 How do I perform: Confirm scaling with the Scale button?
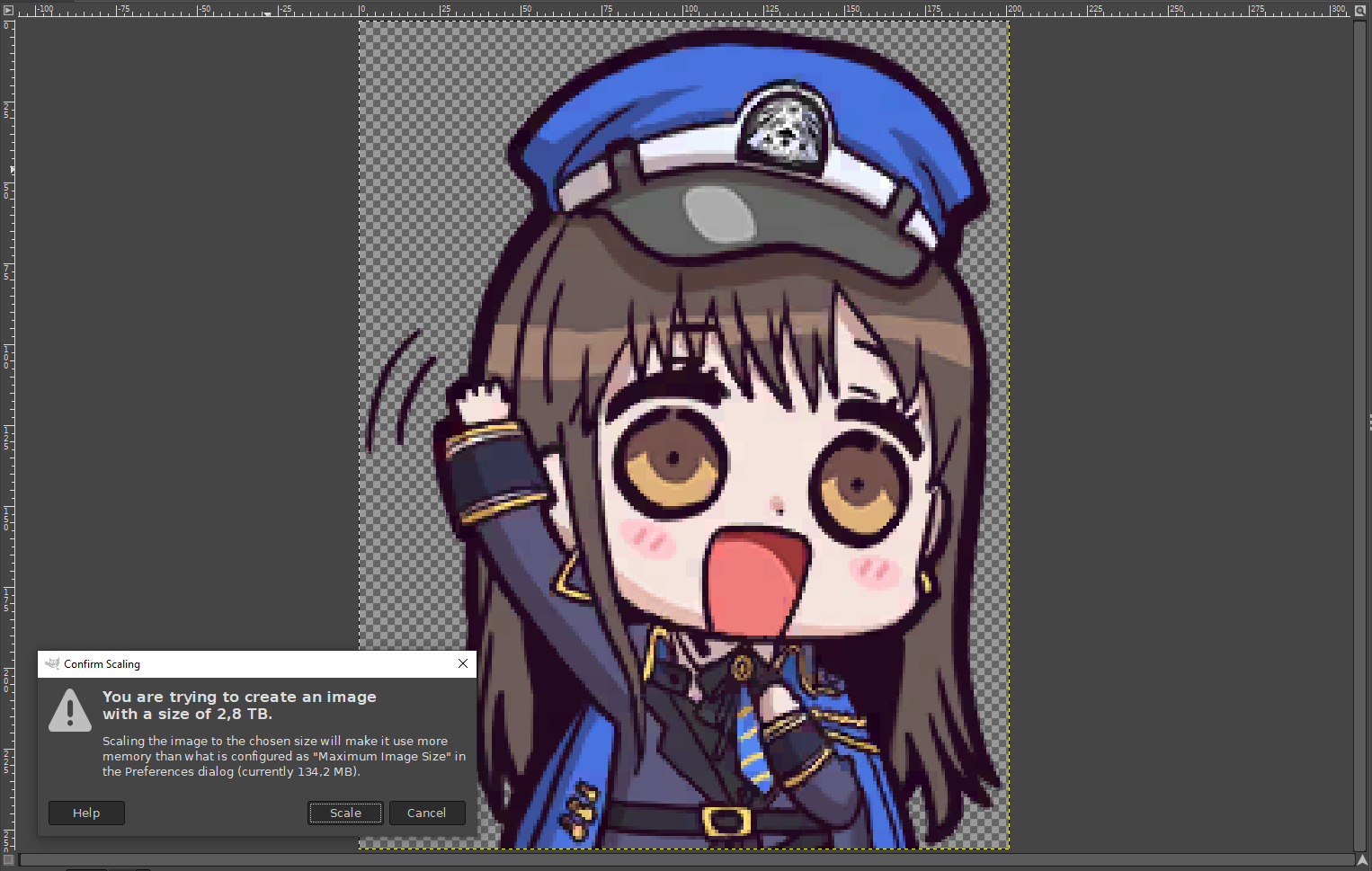(345, 813)
